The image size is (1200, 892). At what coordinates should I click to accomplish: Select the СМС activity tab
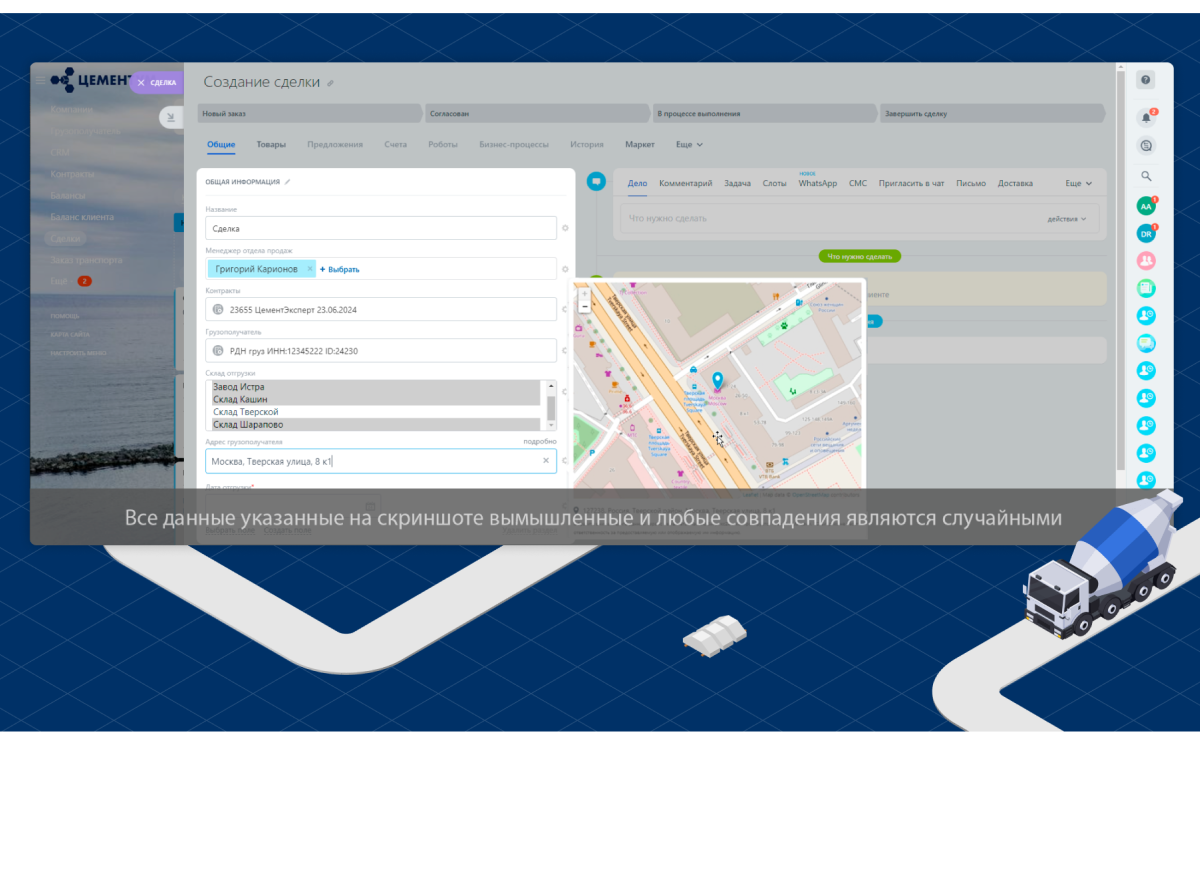(x=858, y=184)
